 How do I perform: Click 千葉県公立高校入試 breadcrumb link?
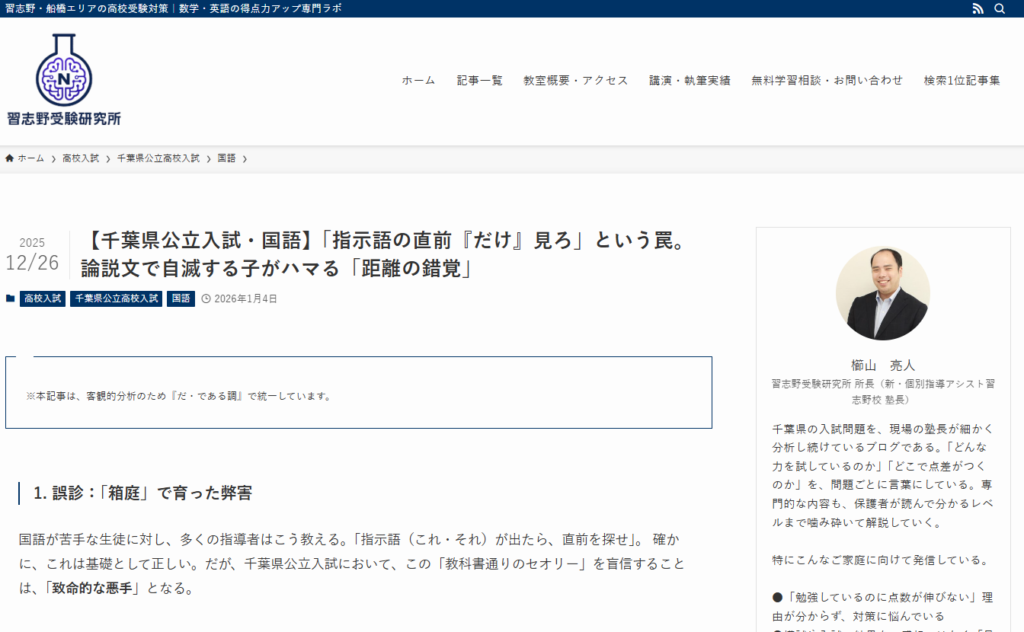click(x=158, y=158)
